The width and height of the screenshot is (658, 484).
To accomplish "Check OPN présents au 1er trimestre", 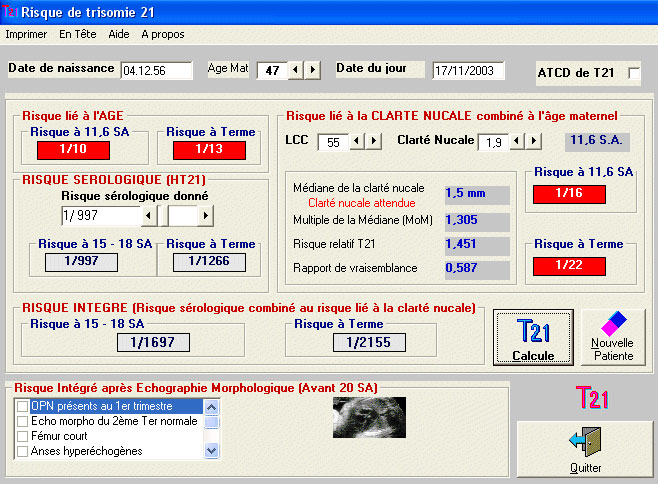I will point(23,407).
